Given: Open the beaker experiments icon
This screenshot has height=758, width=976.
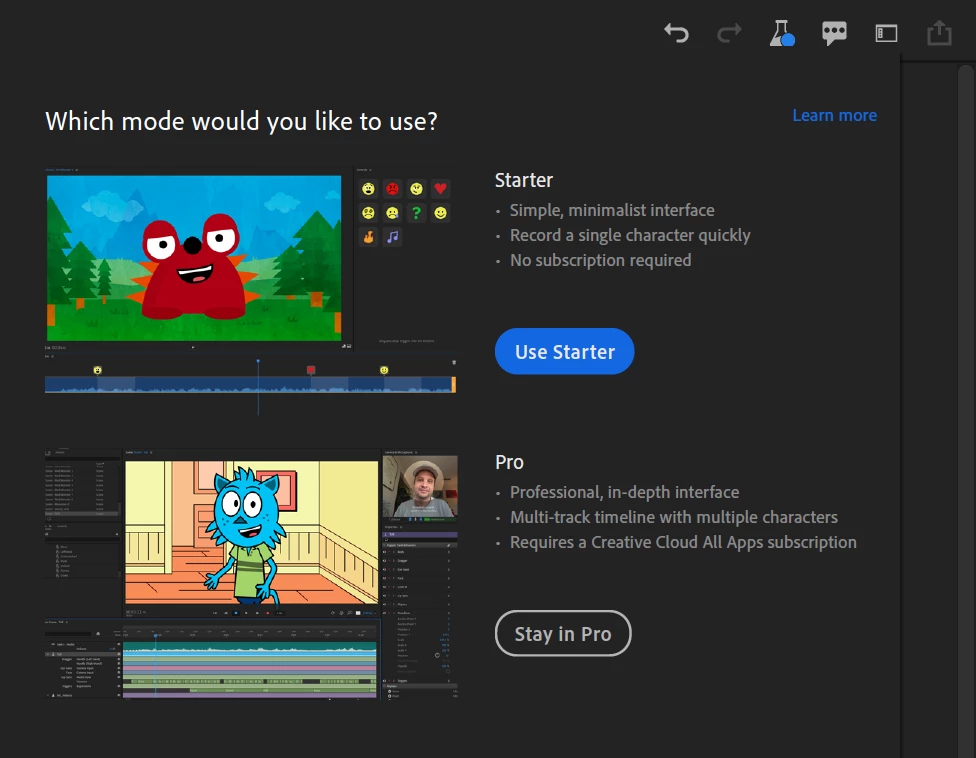Looking at the screenshot, I should pos(781,33).
